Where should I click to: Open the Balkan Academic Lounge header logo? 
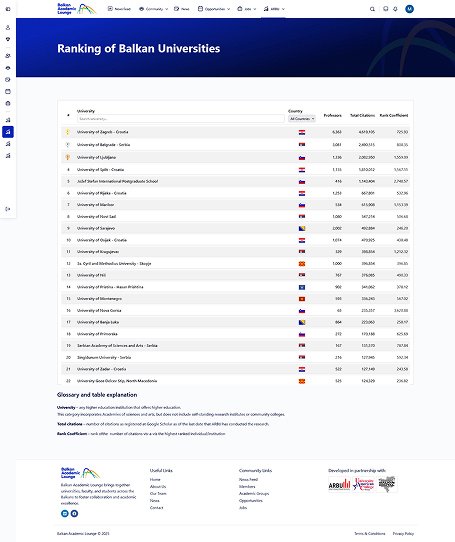click(x=77, y=9)
